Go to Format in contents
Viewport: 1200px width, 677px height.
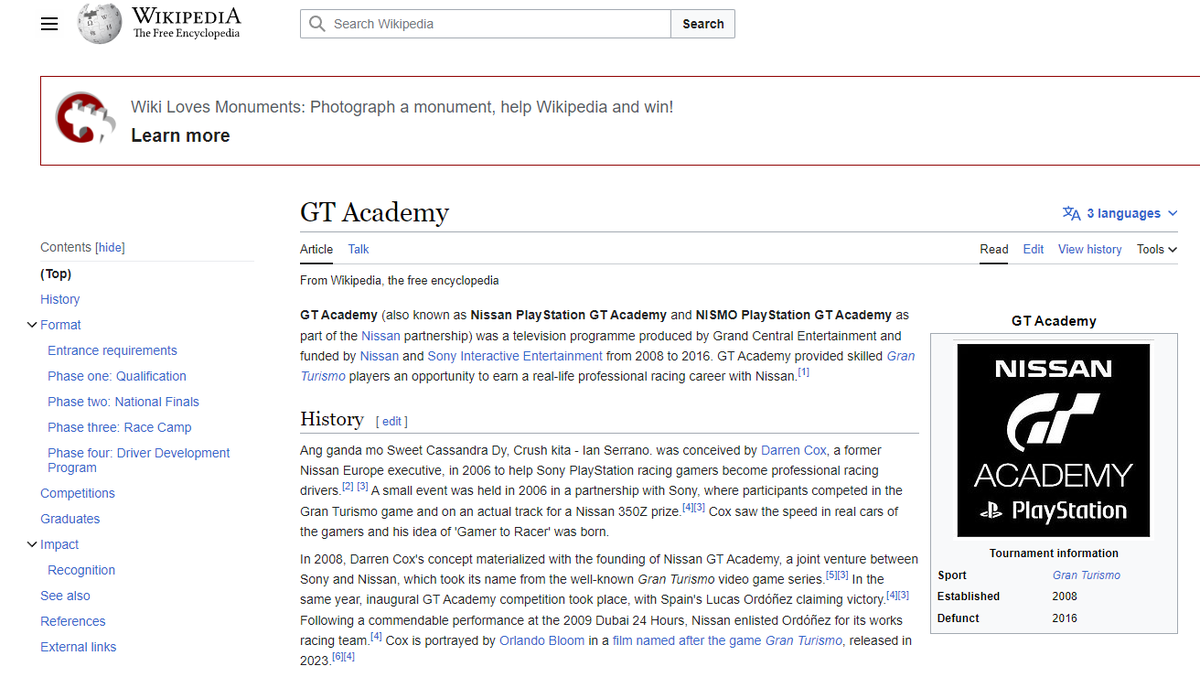point(61,325)
